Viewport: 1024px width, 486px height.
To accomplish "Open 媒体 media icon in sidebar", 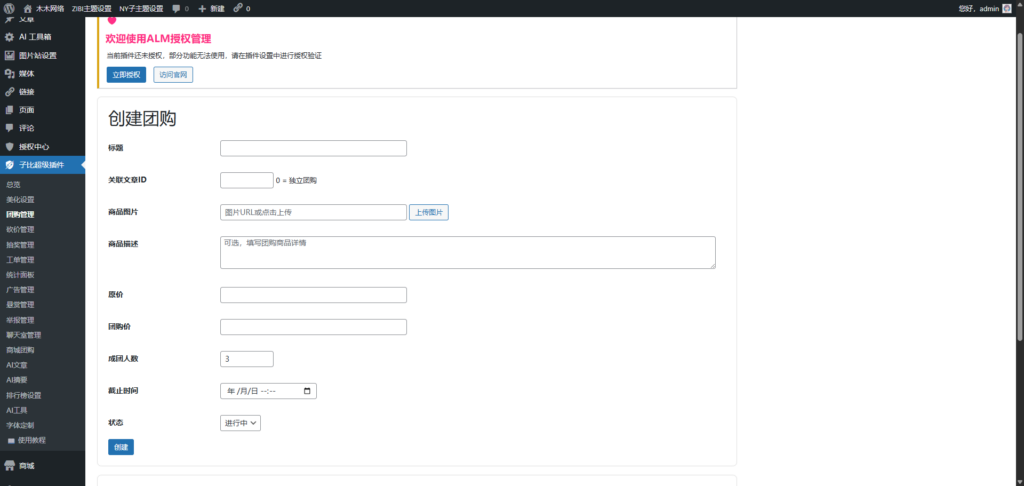I will 9,73.
